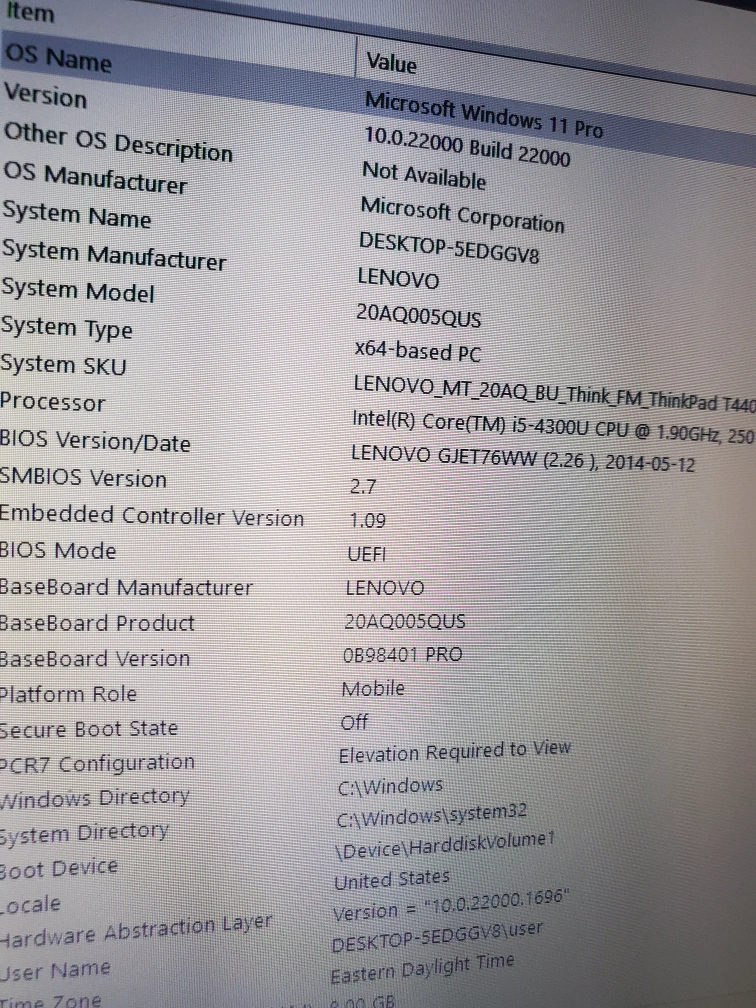Select BaseBoard Product row label
This screenshot has height=1008, width=756.
97,622
